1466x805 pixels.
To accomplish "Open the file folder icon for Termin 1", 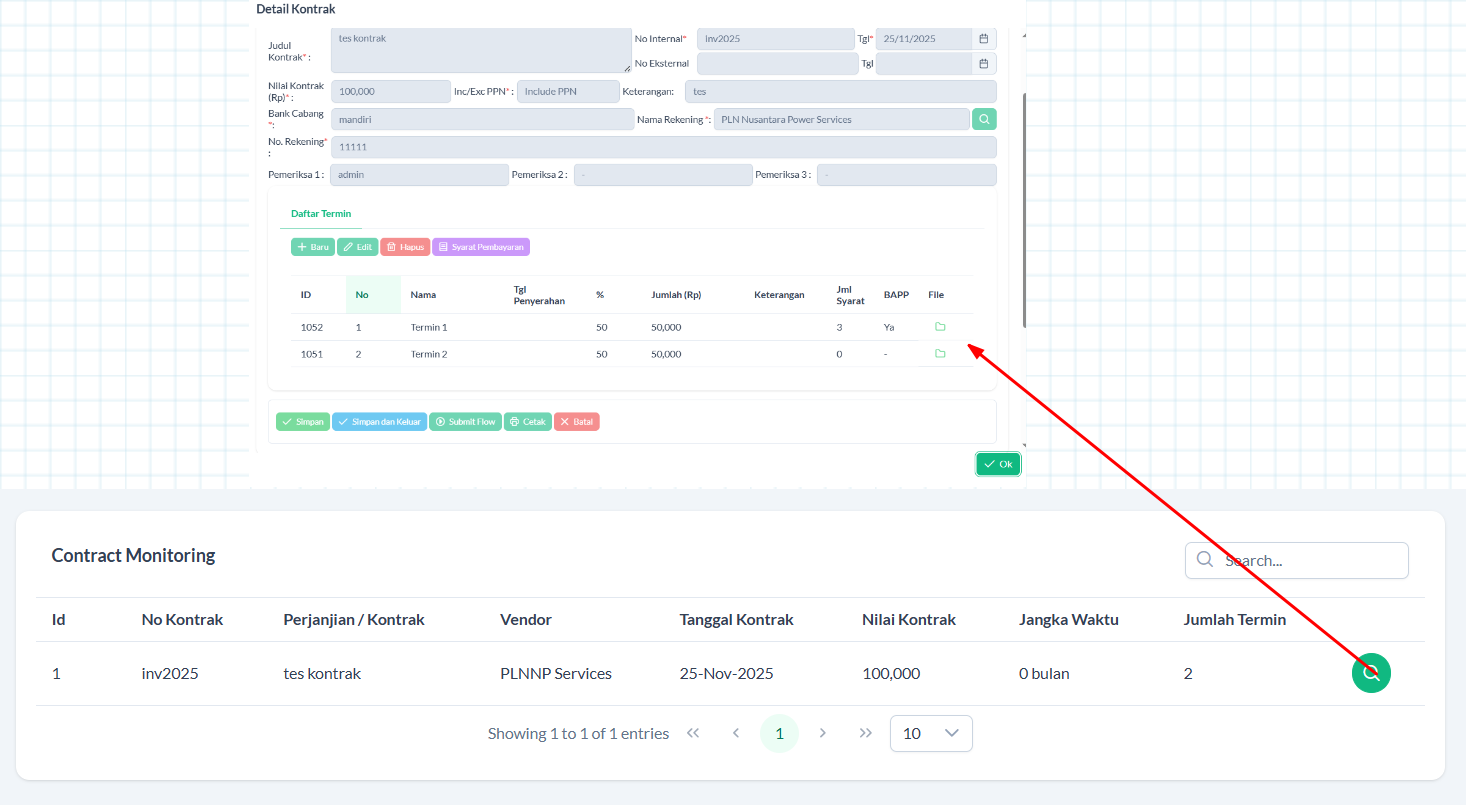I will coord(940,327).
